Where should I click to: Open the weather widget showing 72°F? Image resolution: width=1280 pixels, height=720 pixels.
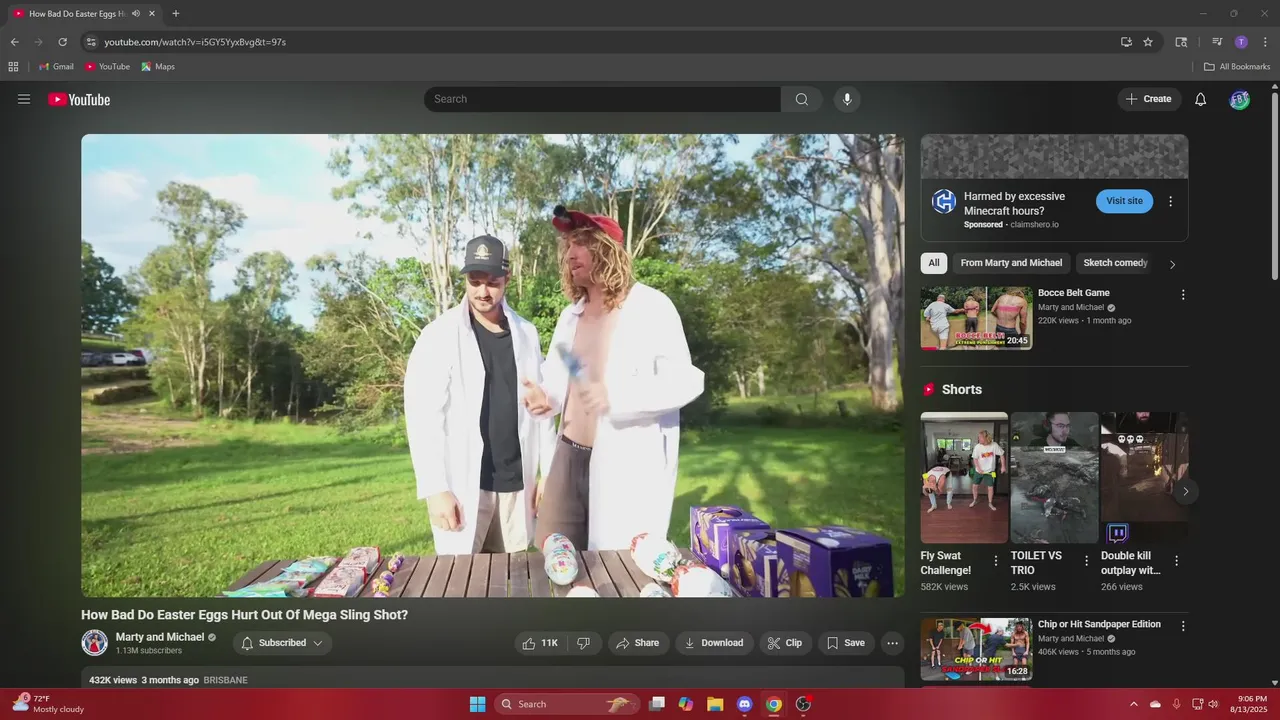coord(48,704)
